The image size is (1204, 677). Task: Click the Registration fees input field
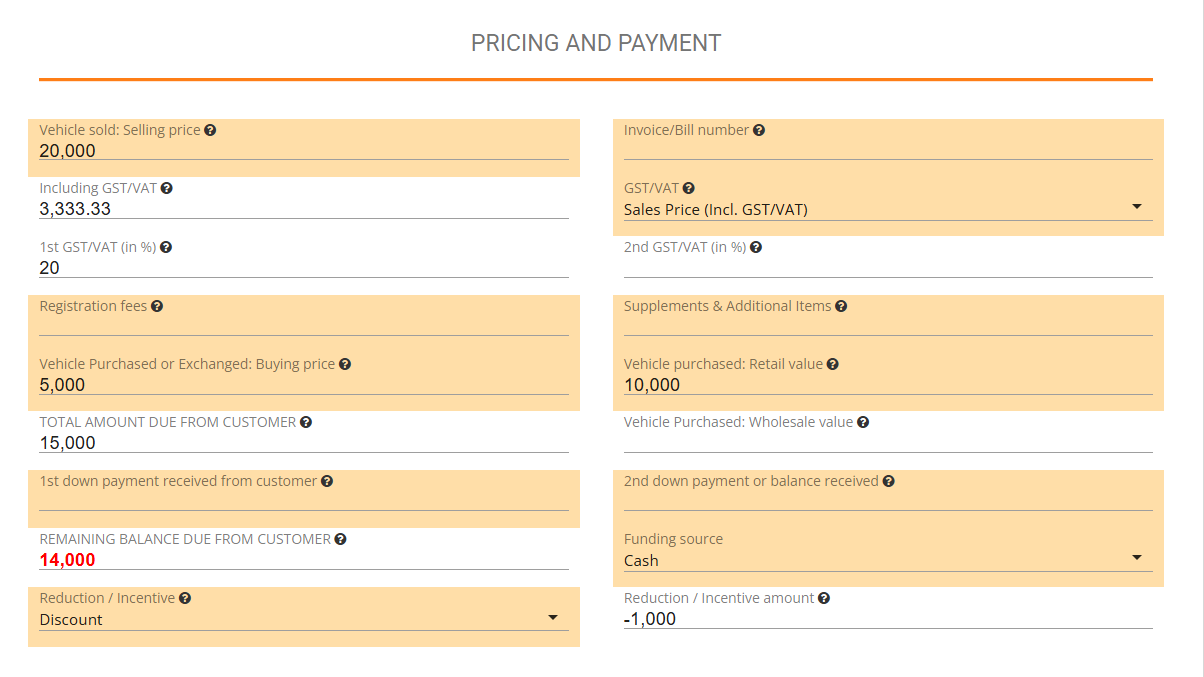click(303, 325)
